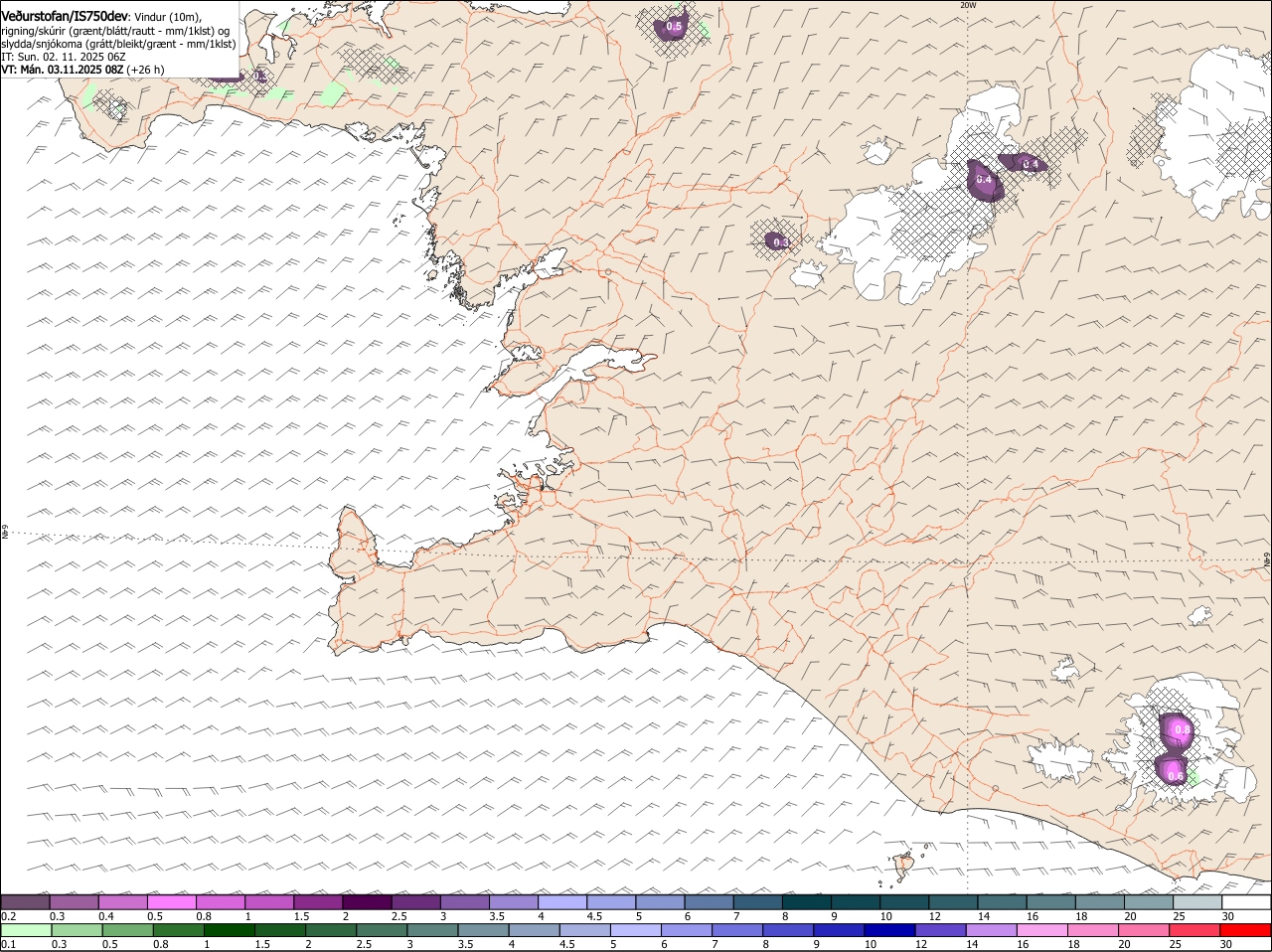
Task: Pick bottom-row darkest green swatch starting at 1
Action: pos(229,930)
